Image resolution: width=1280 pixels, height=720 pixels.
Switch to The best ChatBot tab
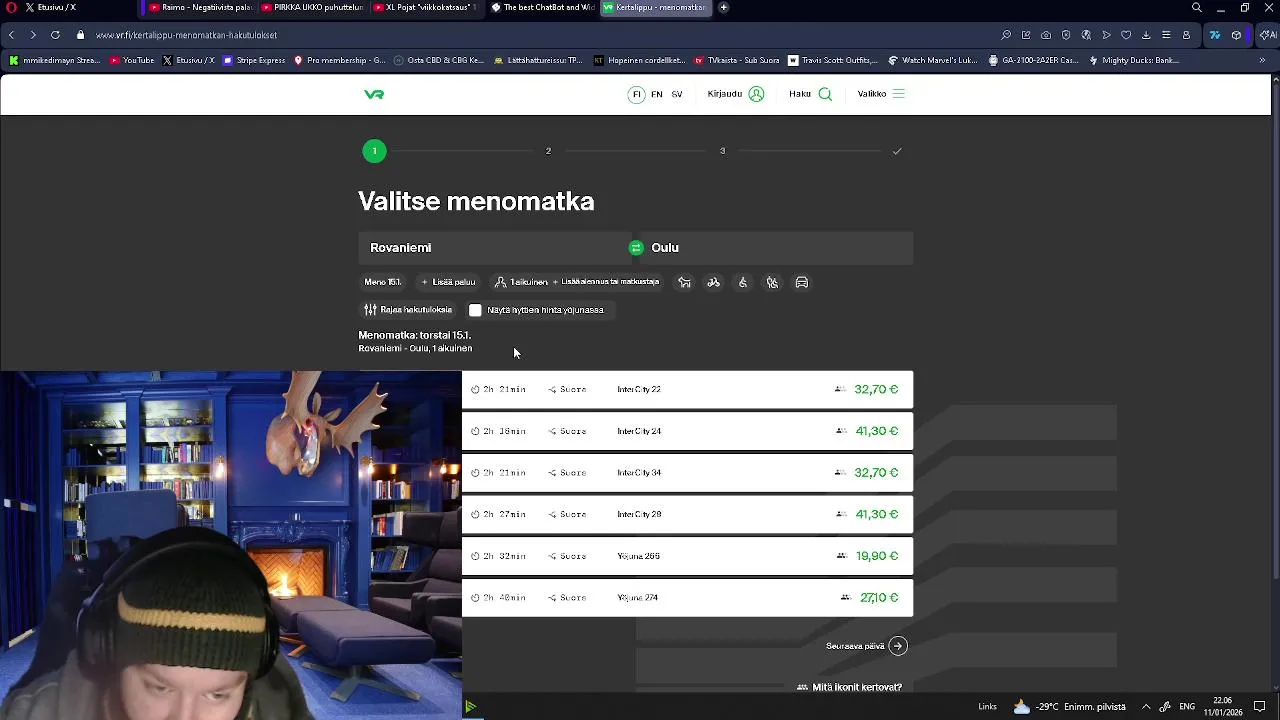point(542,7)
